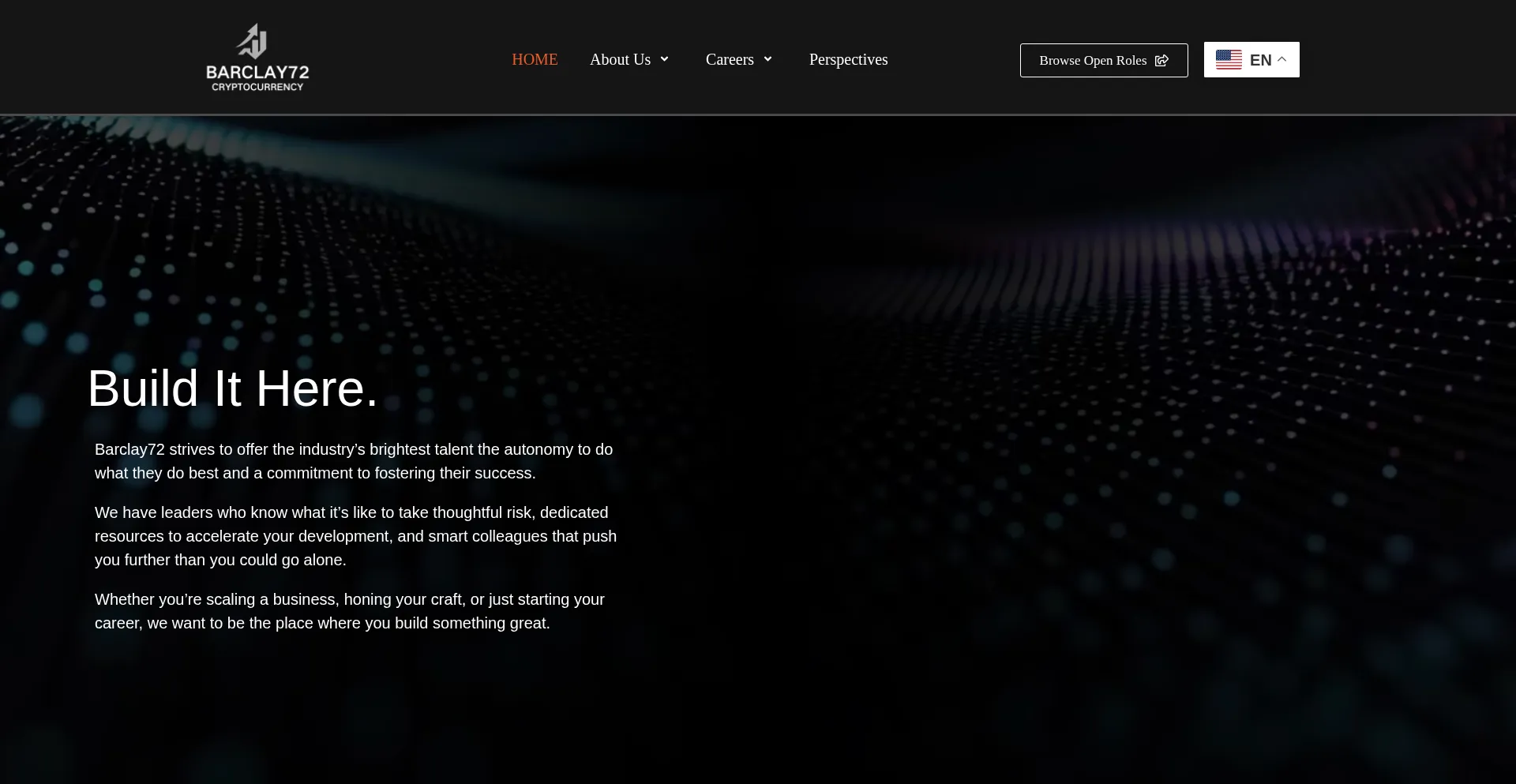The image size is (1516, 784).
Task: Expand the Careers chevron arrow
Action: (x=767, y=59)
